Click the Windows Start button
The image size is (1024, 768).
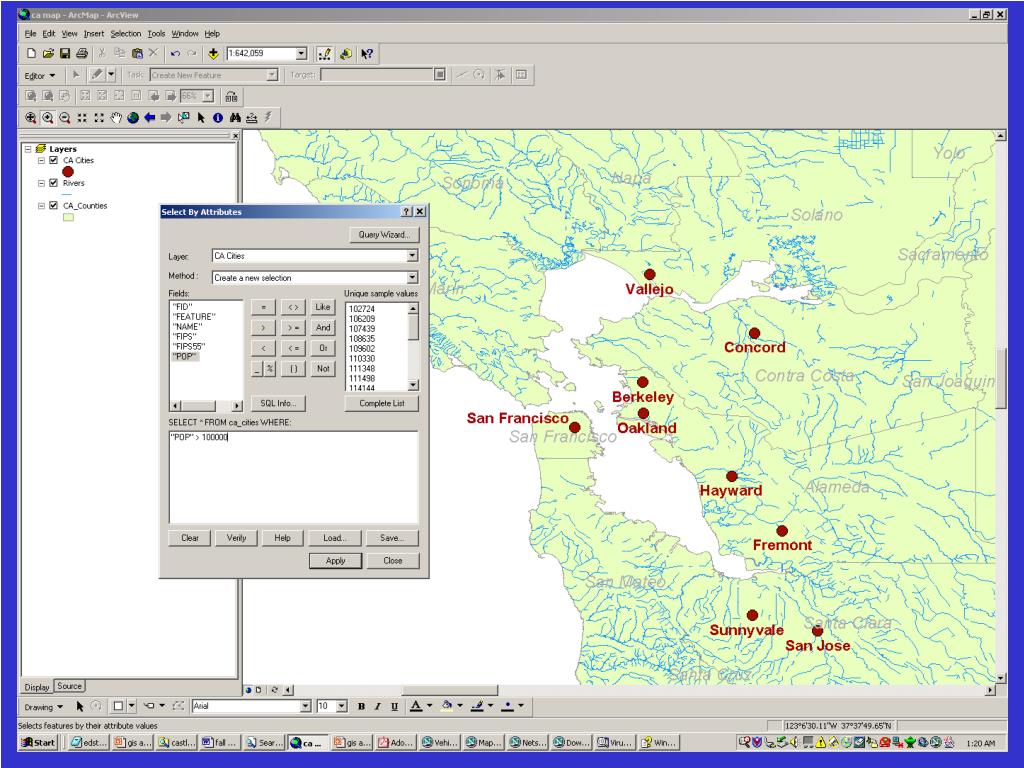39,743
